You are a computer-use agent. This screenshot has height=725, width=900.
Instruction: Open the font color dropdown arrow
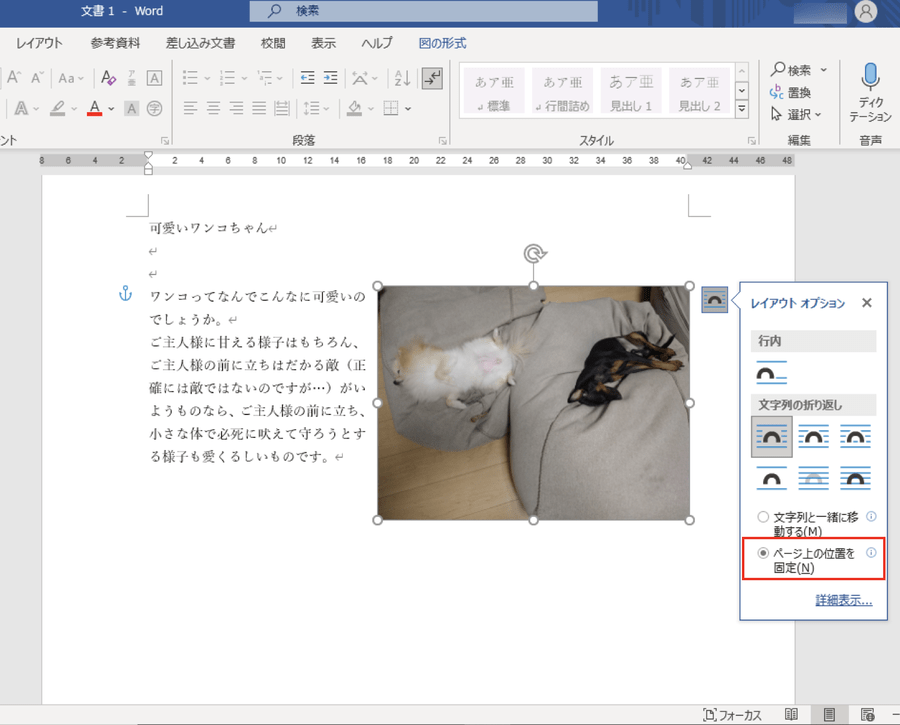click(x=111, y=108)
